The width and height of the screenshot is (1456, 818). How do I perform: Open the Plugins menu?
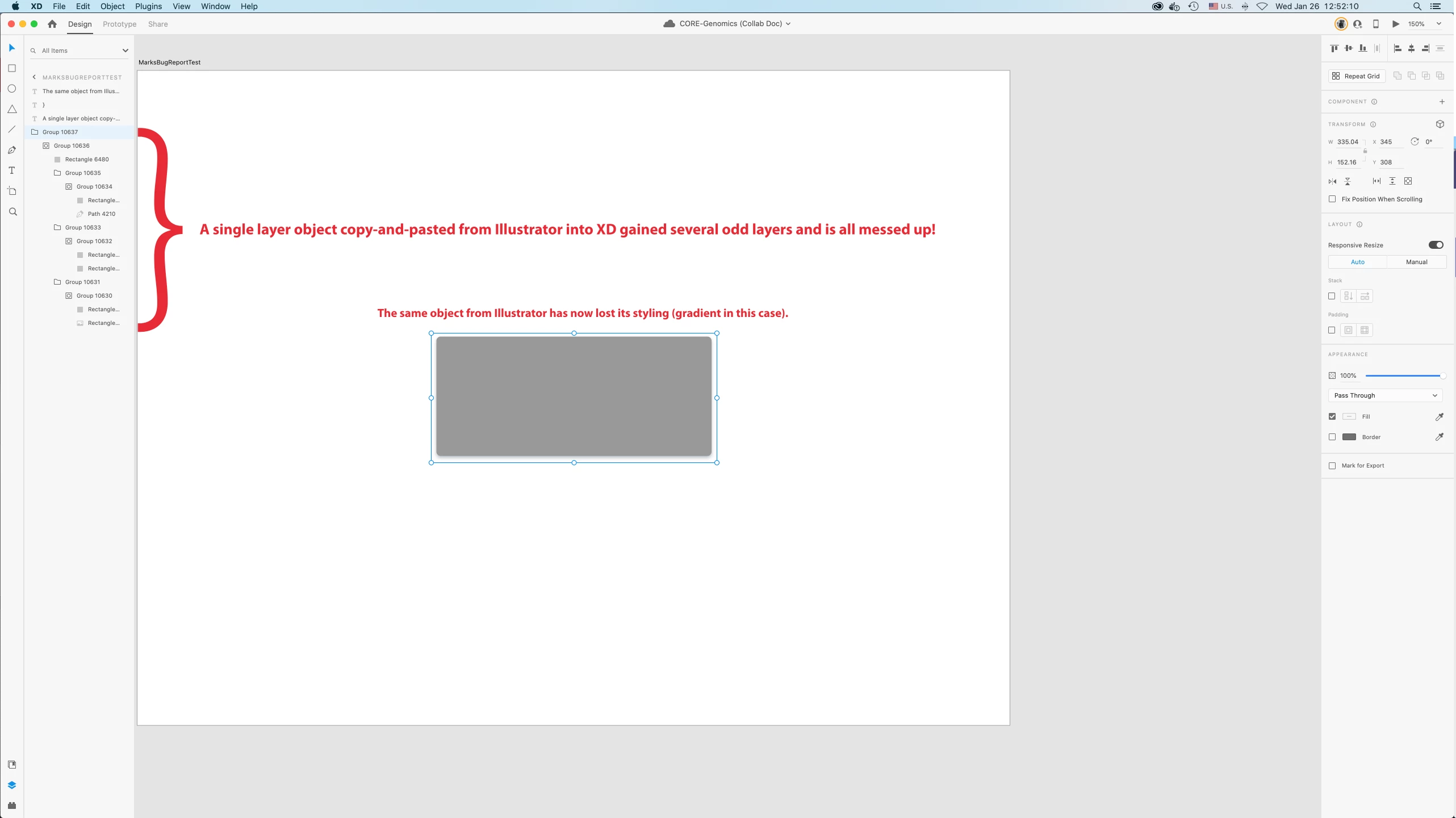click(148, 6)
